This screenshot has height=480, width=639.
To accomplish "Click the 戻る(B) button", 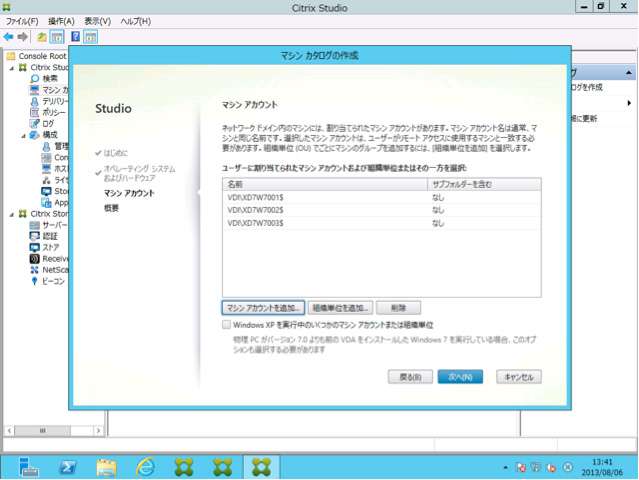I will click(x=410, y=377).
